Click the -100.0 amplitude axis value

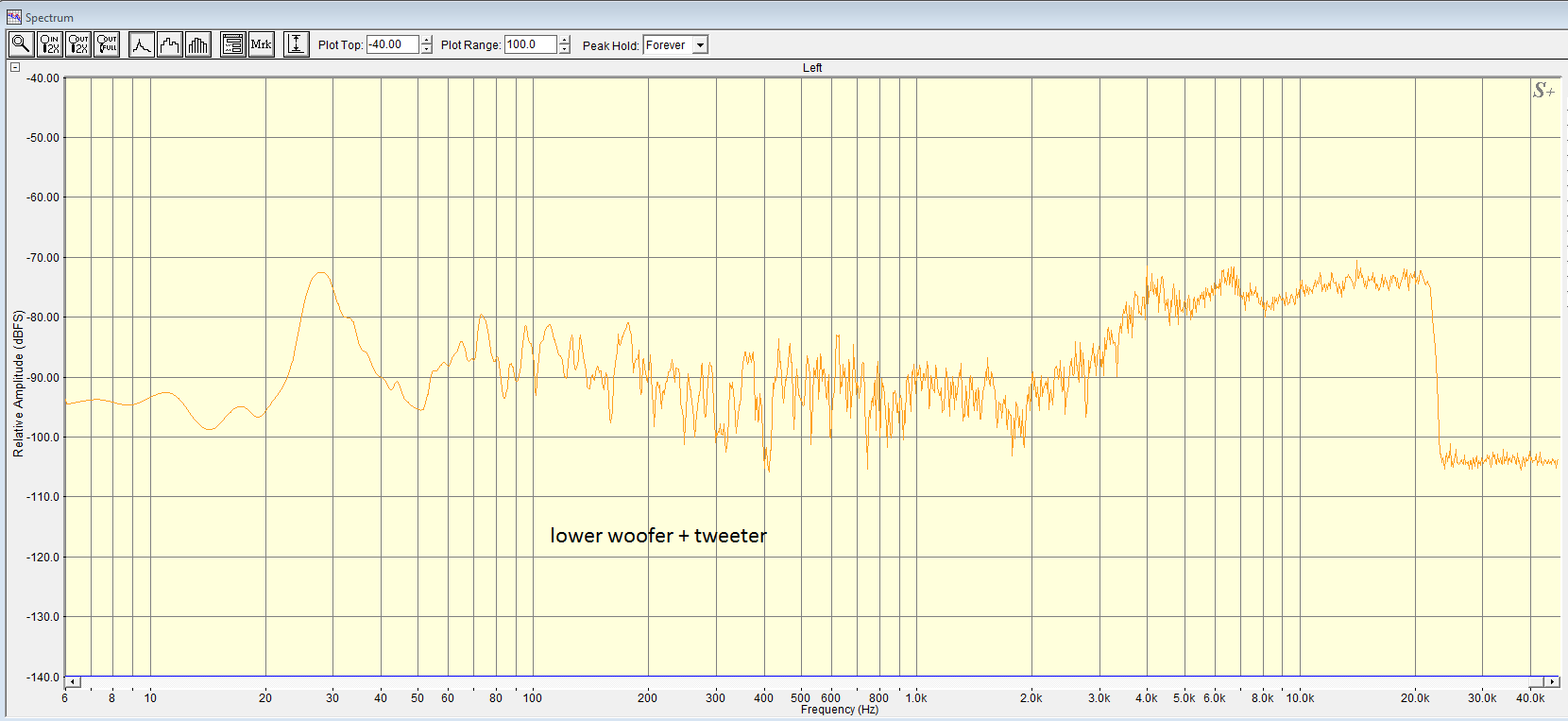pos(43,437)
